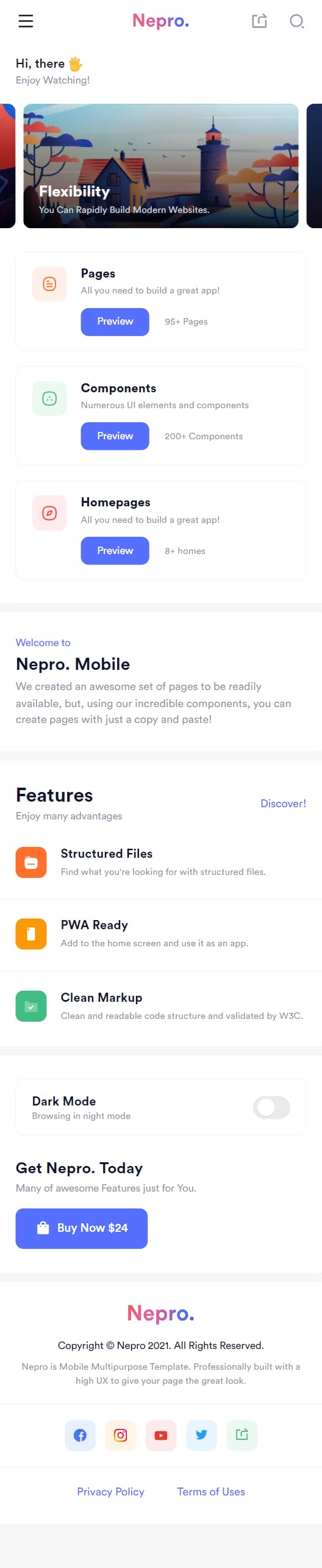Click the Facebook social icon

[80, 1435]
